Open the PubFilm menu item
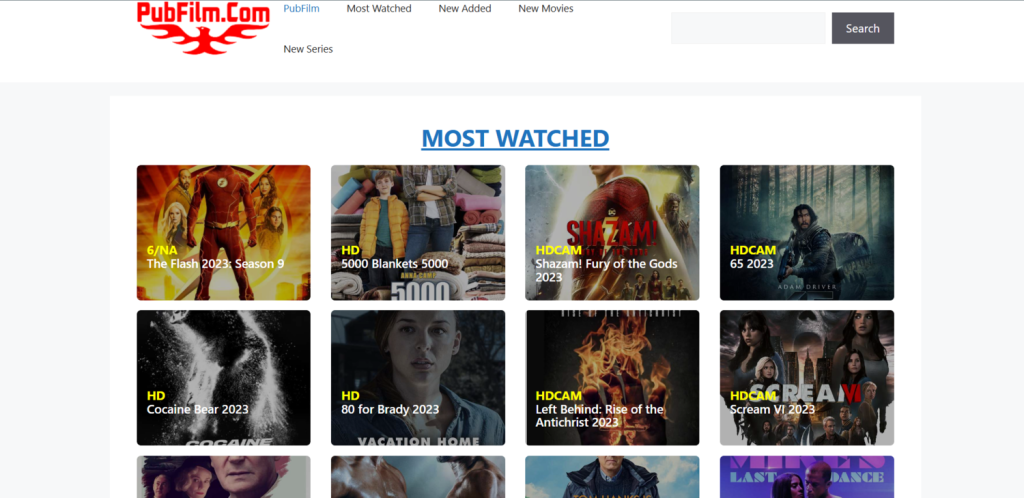This screenshot has width=1024, height=498. [x=301, y=8]
